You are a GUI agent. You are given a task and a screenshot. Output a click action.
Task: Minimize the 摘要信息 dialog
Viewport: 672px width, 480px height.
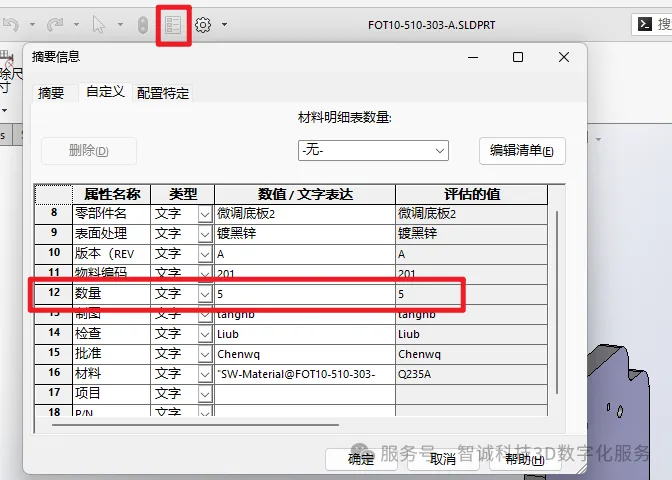coord(473,57)
